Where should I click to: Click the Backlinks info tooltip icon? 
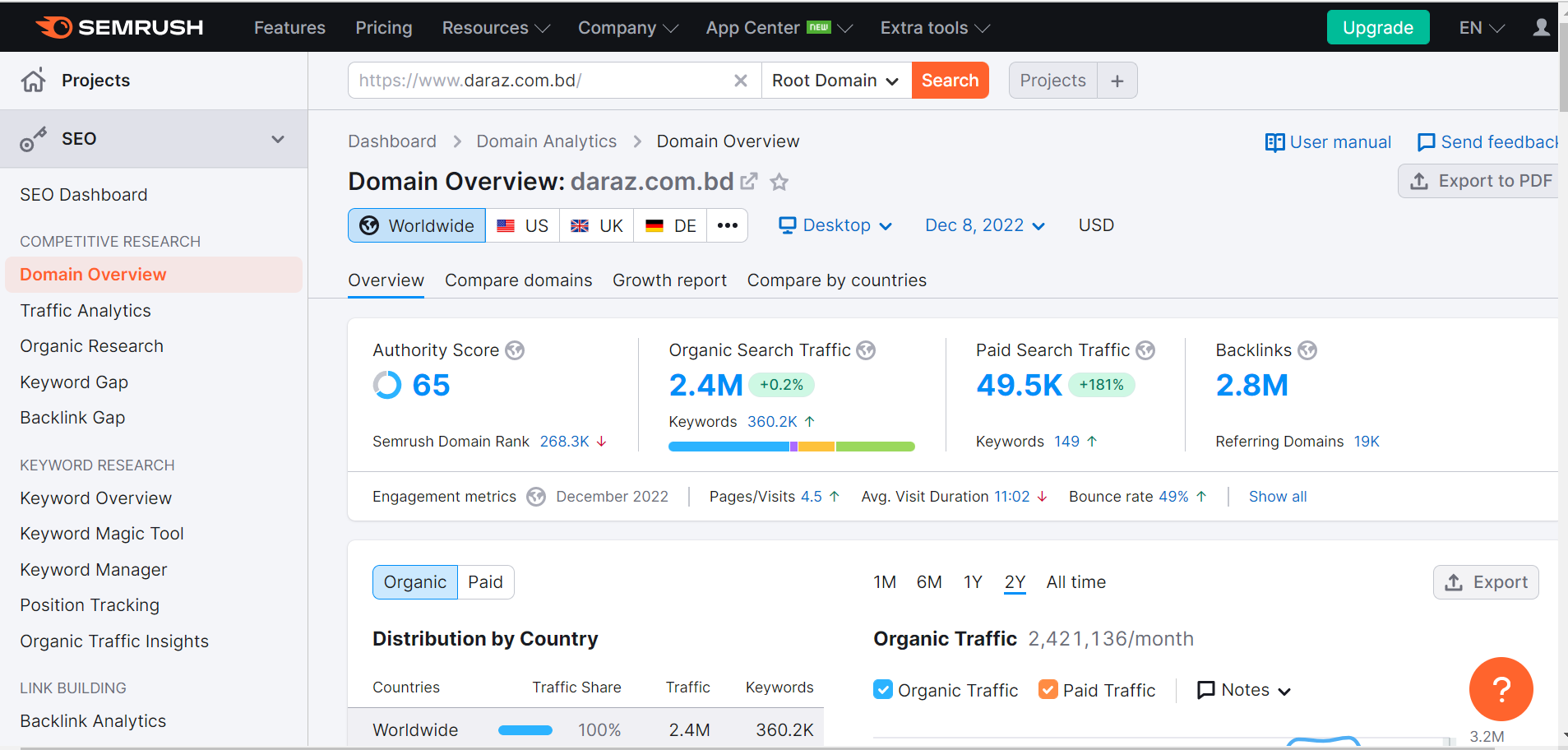pyautogui.click(x=1307, y=350)
